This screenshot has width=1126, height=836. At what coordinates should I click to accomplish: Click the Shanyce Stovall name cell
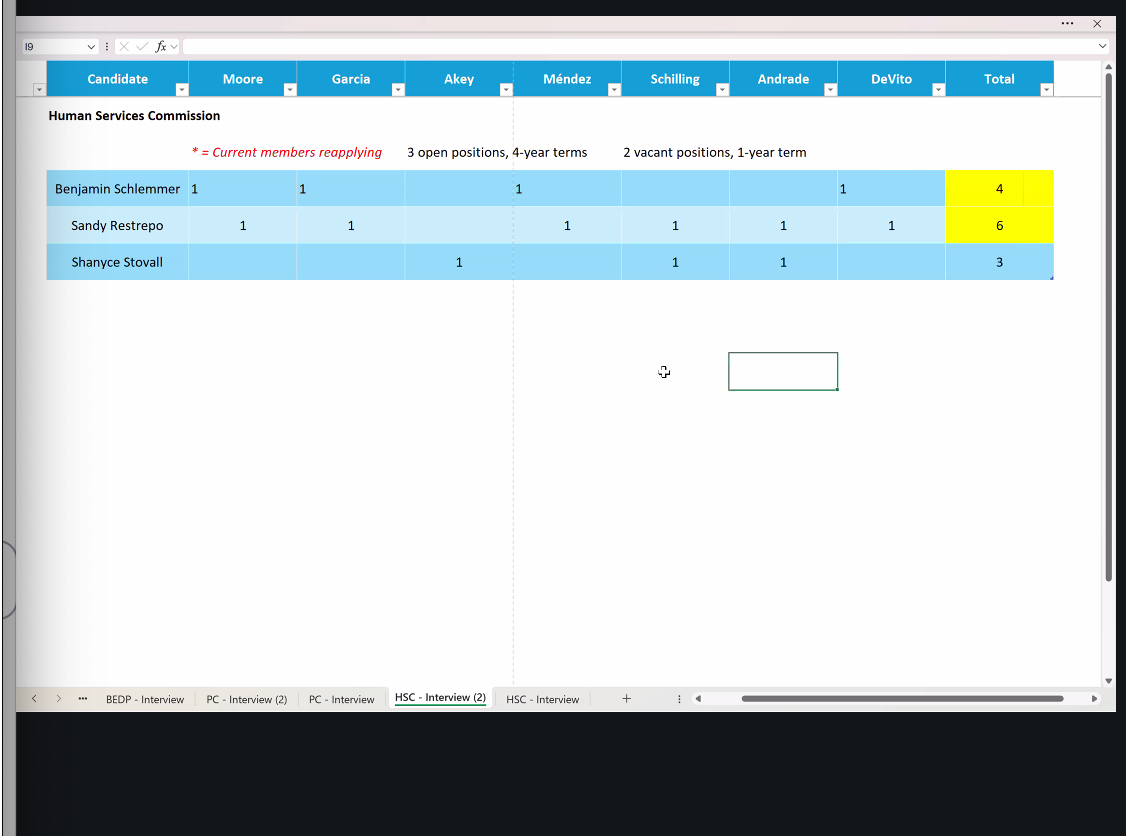[117, 263]
